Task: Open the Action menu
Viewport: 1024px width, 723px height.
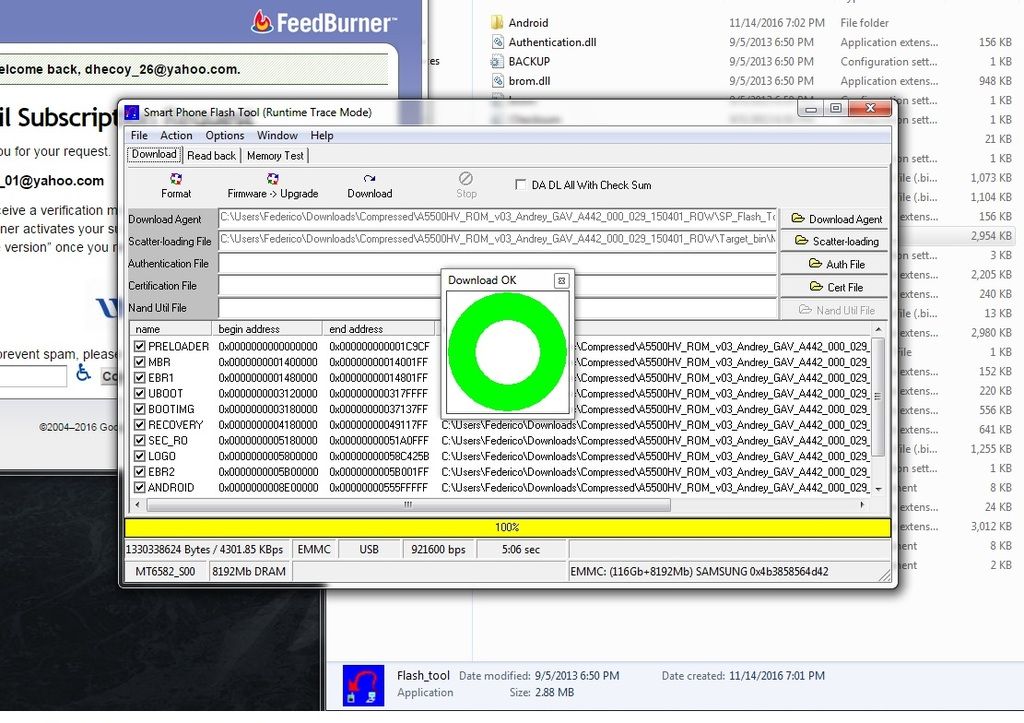Action: (x=176, y=136)
